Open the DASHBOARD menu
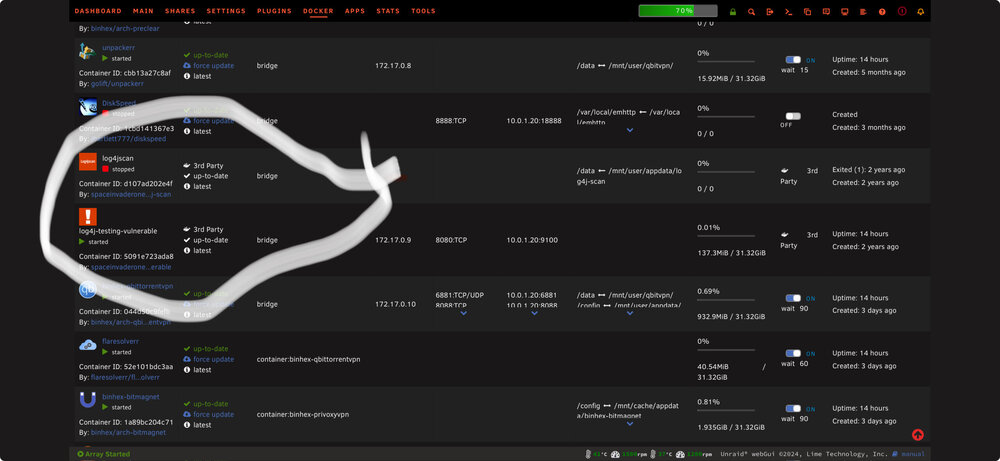The width and height of the screenshot is (1000, 461). (98, 11)
